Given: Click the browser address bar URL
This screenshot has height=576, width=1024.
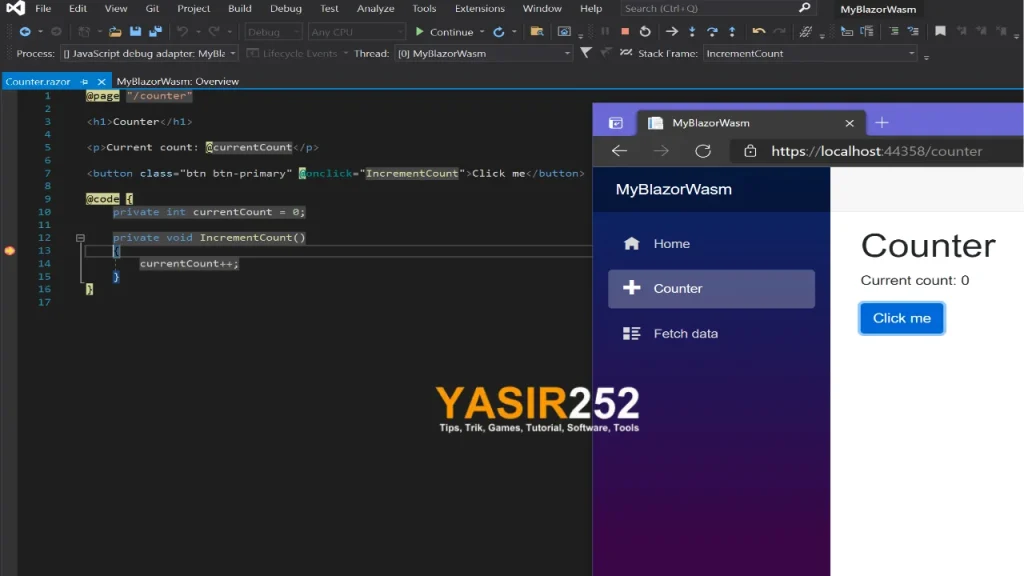Looking at the screenshot, I should (876, 151).
